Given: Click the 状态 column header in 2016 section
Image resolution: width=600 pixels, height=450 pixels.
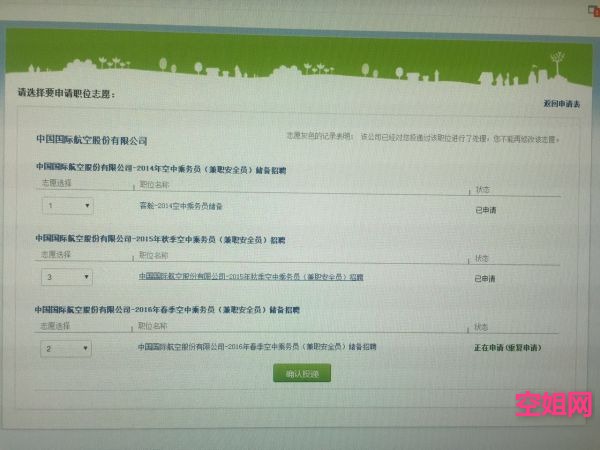Looking at the screenshot, I should coord(481,327).
